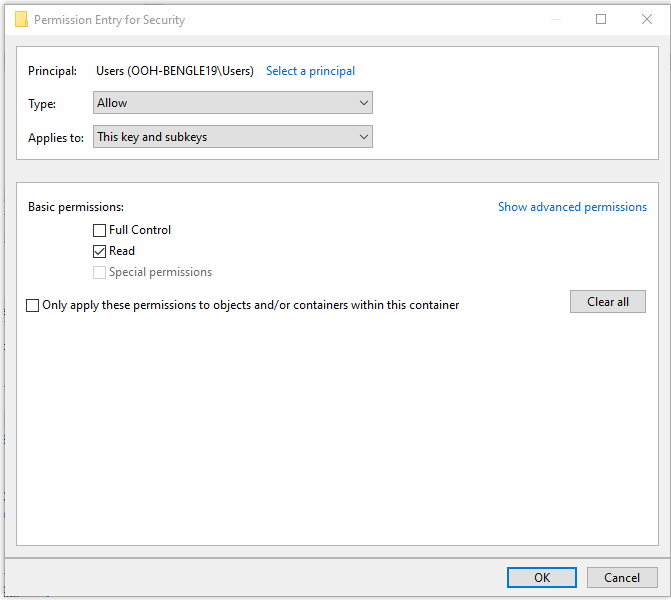Click the Read label text
This screenshot has width=671, height=600.
click(122, 251)
